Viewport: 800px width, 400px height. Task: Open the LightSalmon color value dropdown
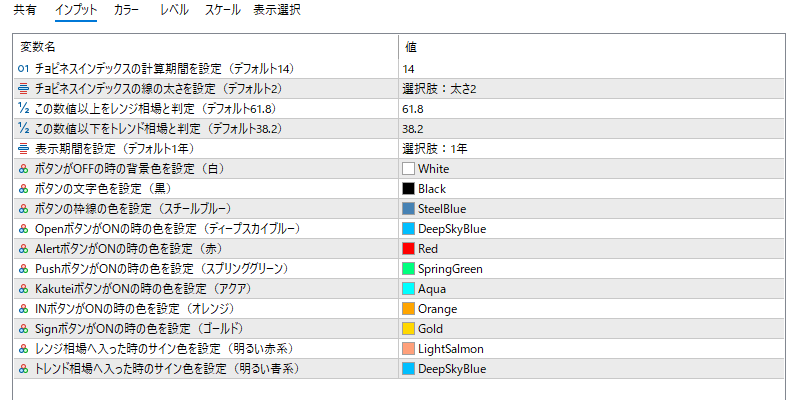pyautogui.click(x=591, y=349)
